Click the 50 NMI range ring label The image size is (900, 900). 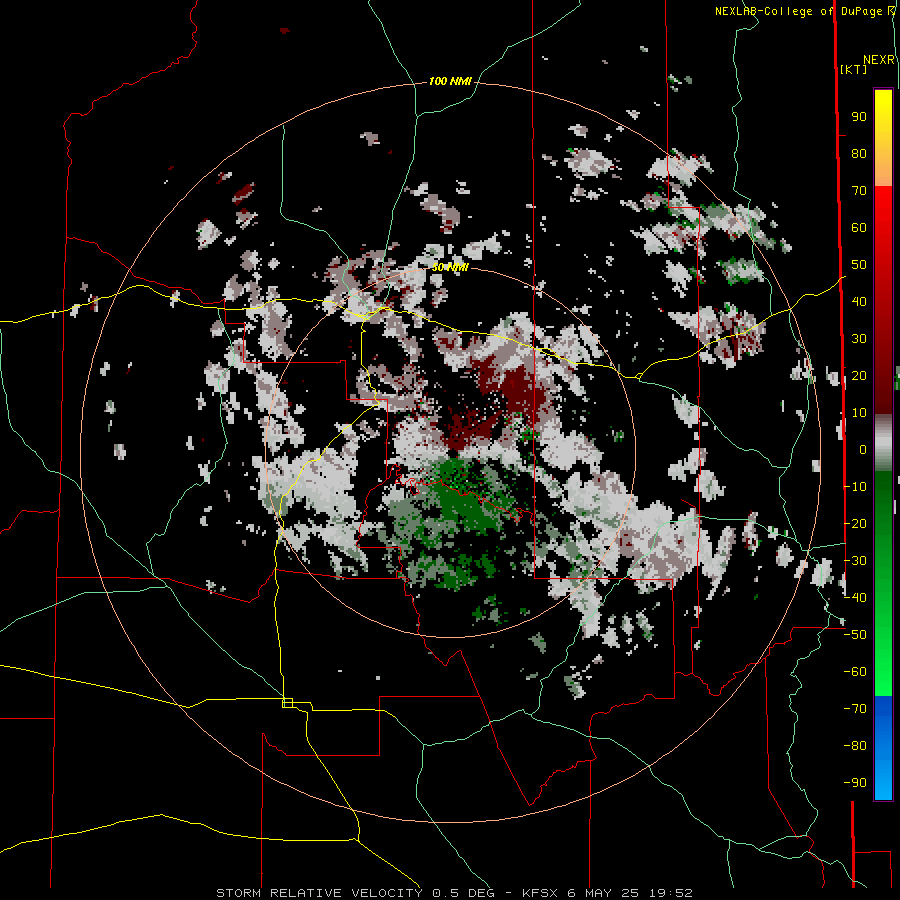coord(450,267)
